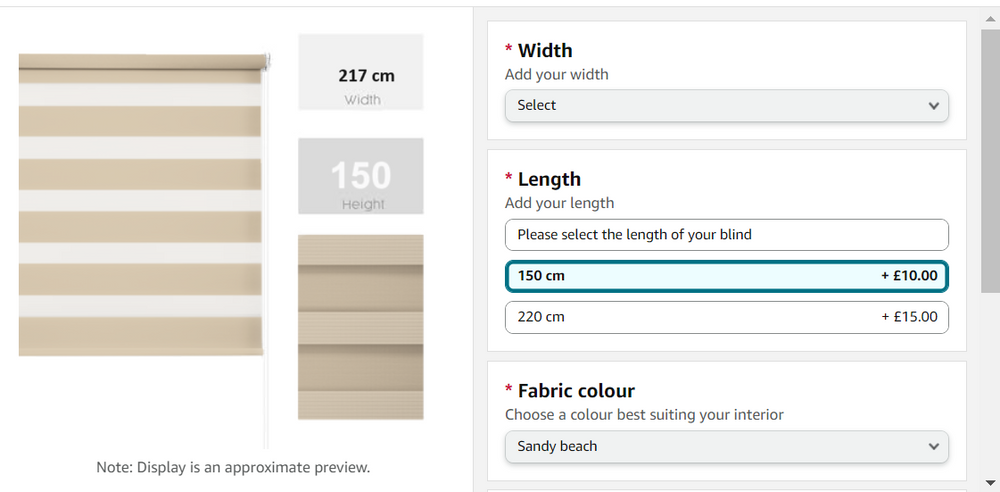Click the chevron arrow beside Sandy beach
1000x492 pixels.
pyautogui.click(x=934, y=447)
